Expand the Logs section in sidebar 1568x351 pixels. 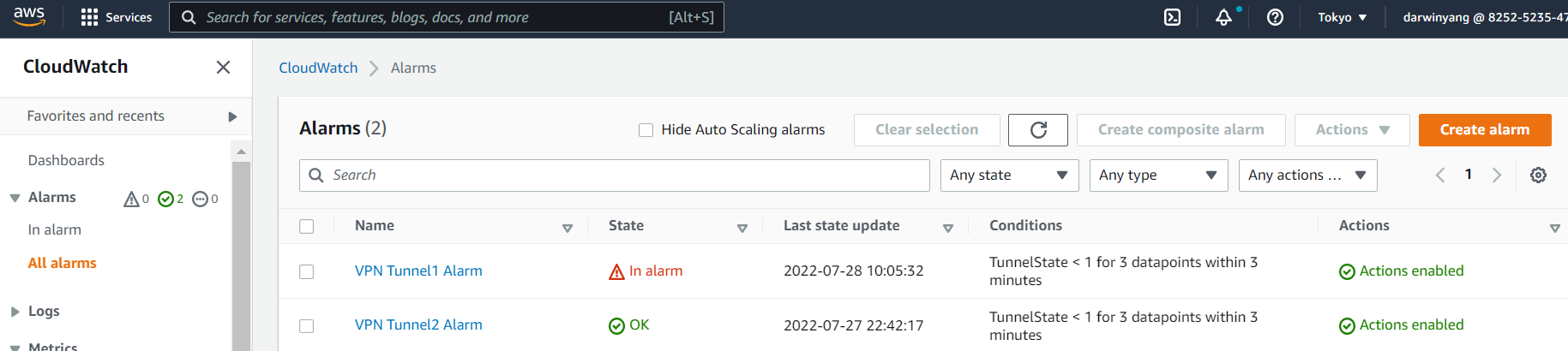[x=15, y=312]
